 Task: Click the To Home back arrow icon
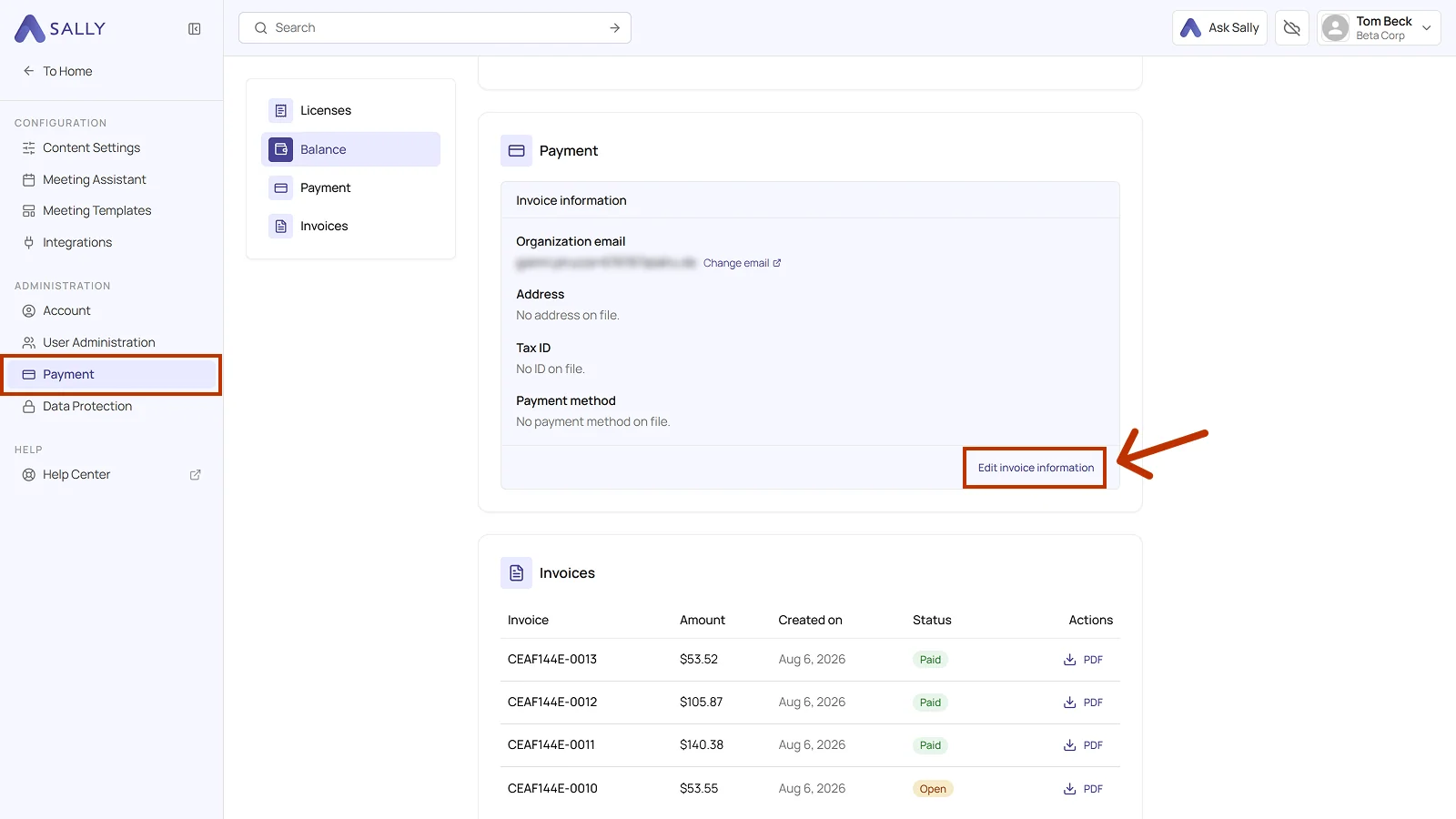coord(28,71)
